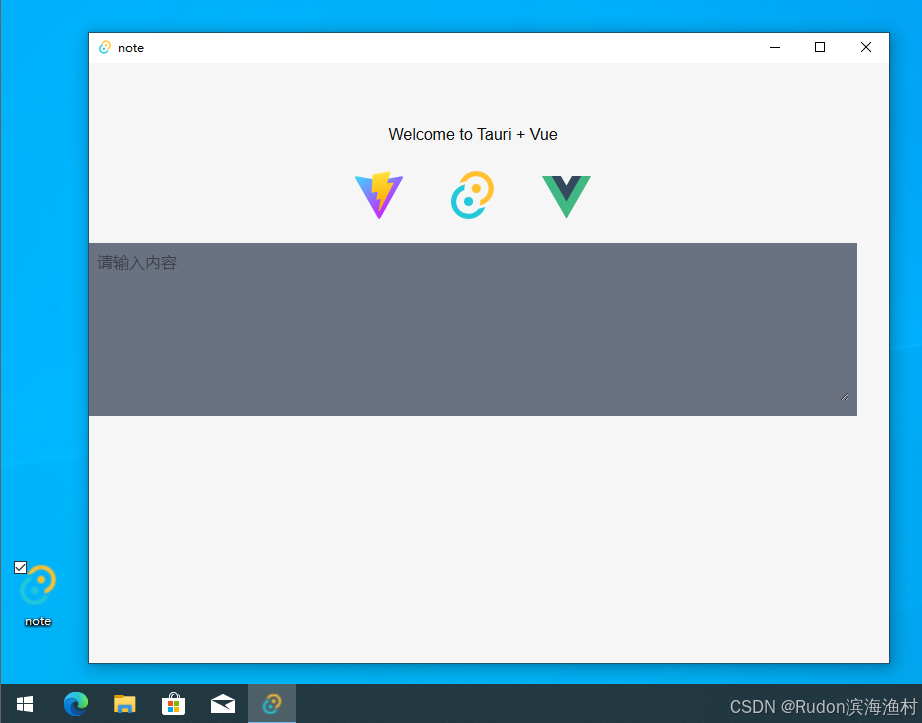Image resolution: width=922 pixels, height=723 pixels.
Task: Open File Explorer from taskbar
Action: pos(125,704)
